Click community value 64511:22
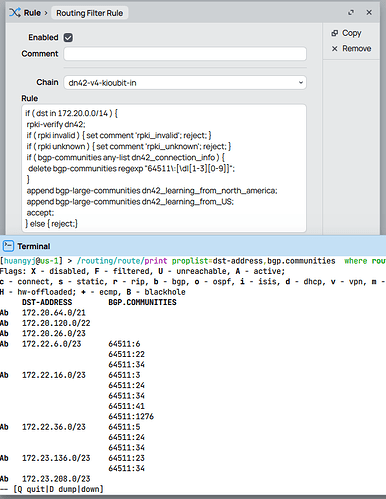 (127, 354)
